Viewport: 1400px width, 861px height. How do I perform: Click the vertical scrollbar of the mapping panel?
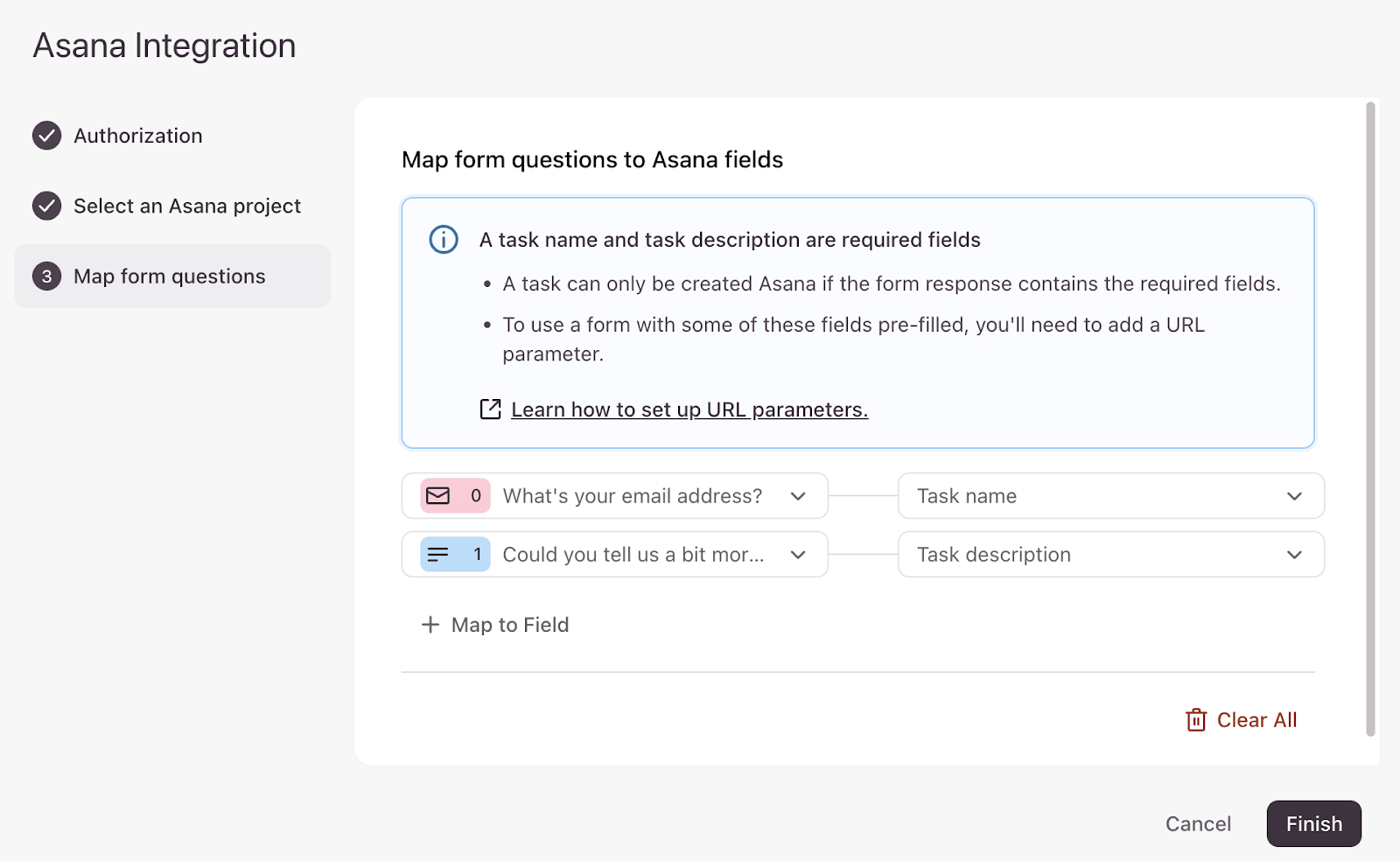pos(1370,420)
